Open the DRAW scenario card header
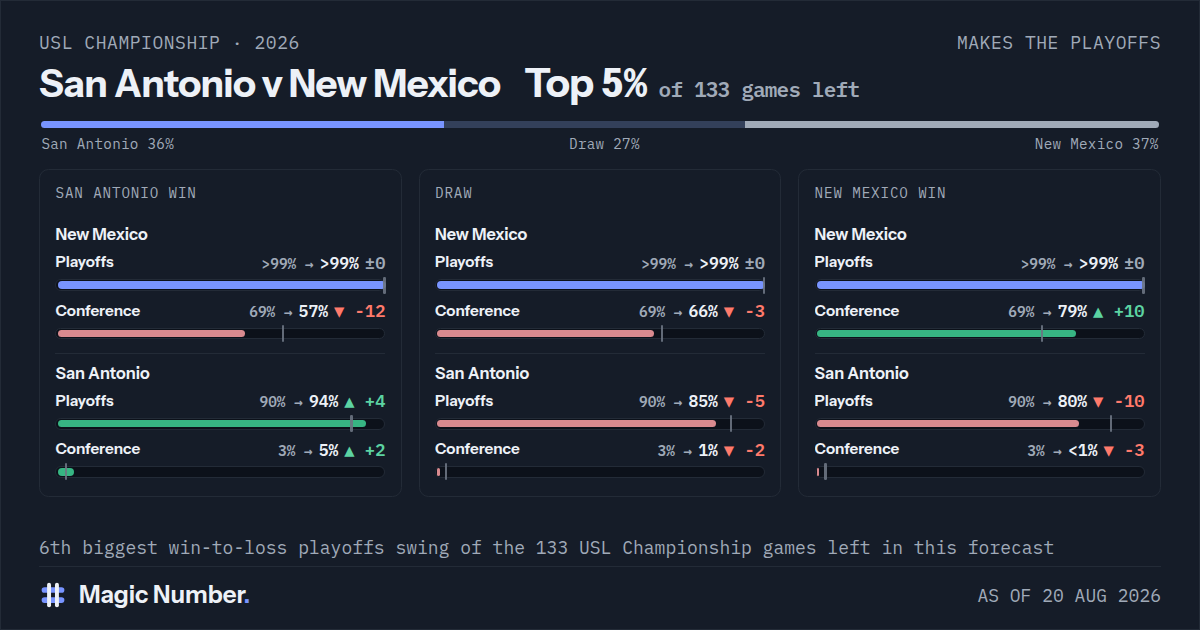 click(x=454, y=193)
